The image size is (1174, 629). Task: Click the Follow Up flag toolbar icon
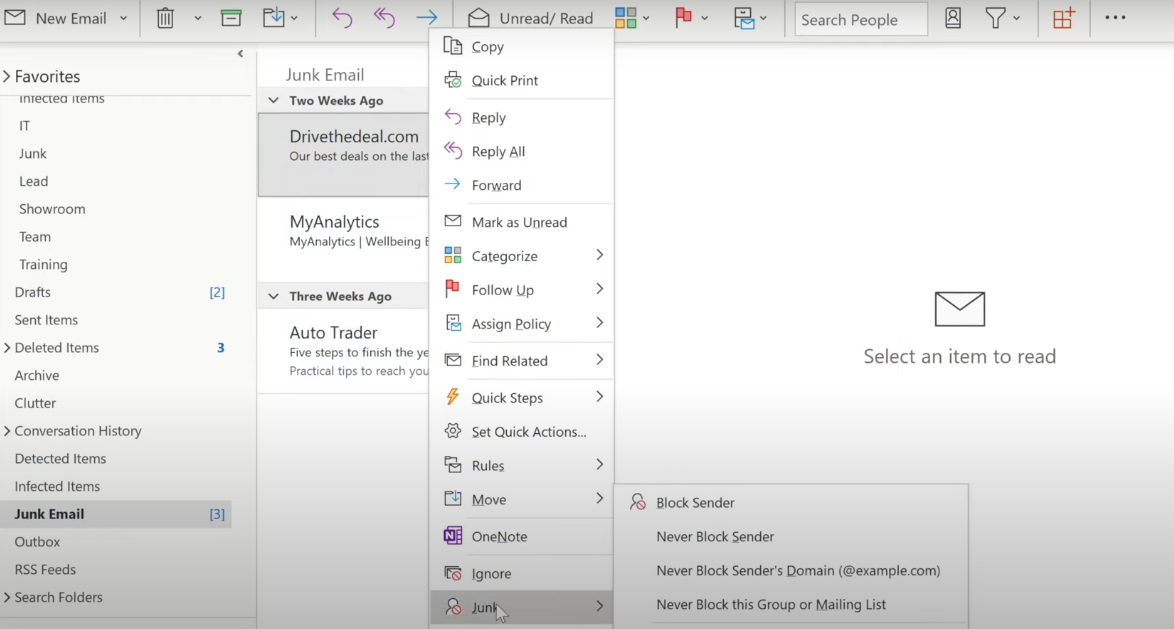coord(683,18)
